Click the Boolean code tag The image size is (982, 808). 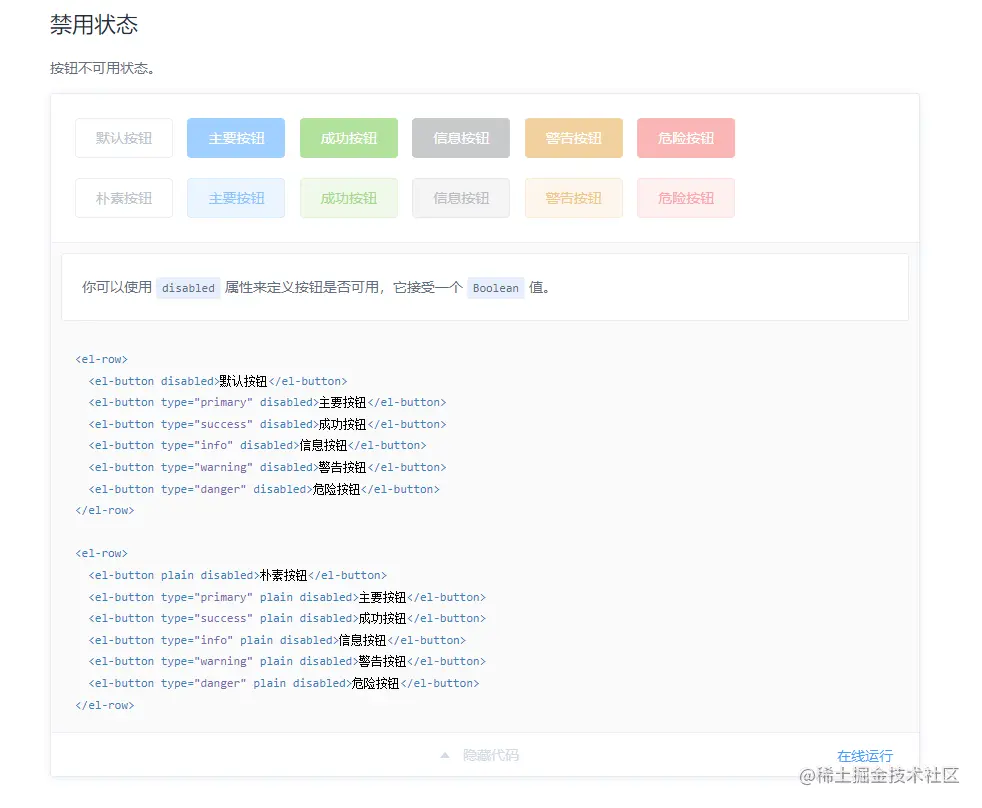[x=495, y=287]
